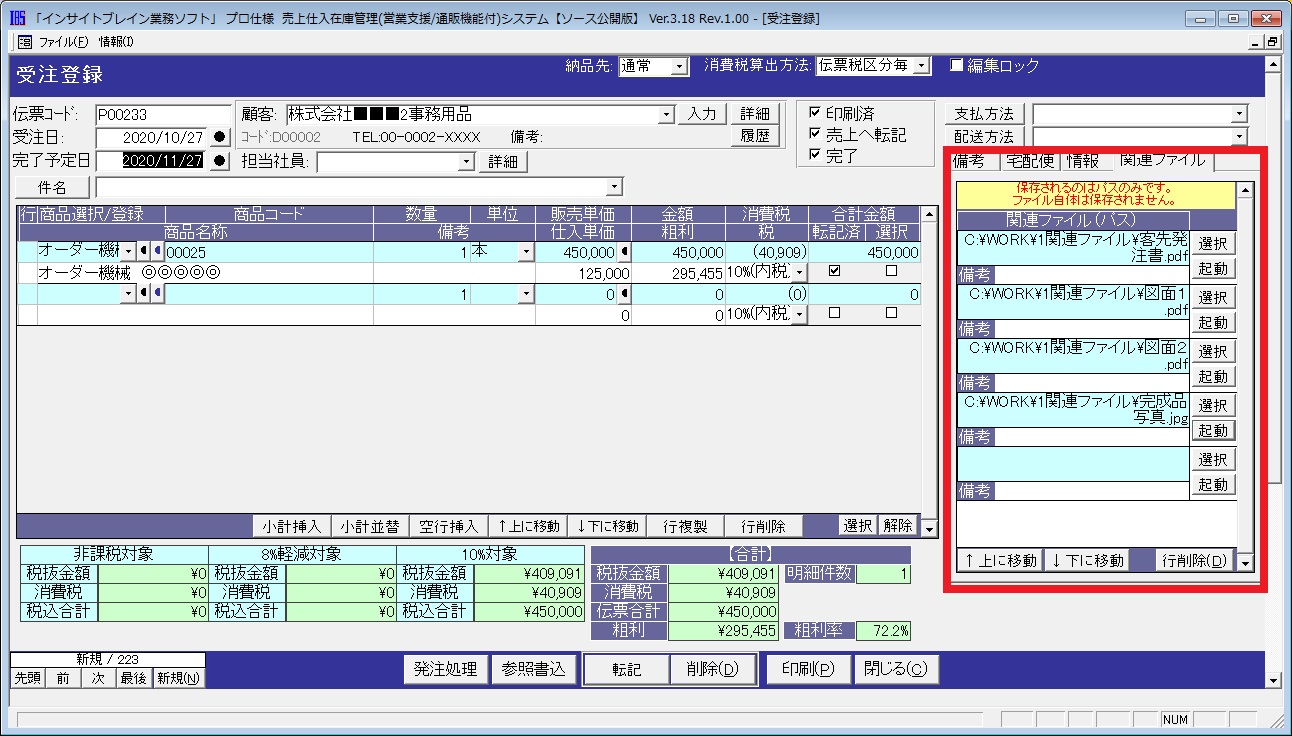Click the 転記 button

(626, 670)
